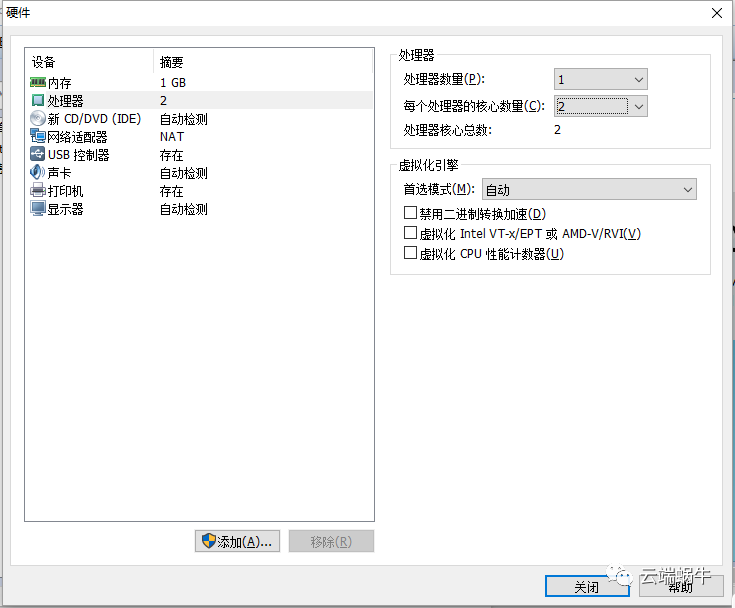
Task: Enable 禁用二进制转换加速(D) checkbox
Action: click(x=410, y=213)
